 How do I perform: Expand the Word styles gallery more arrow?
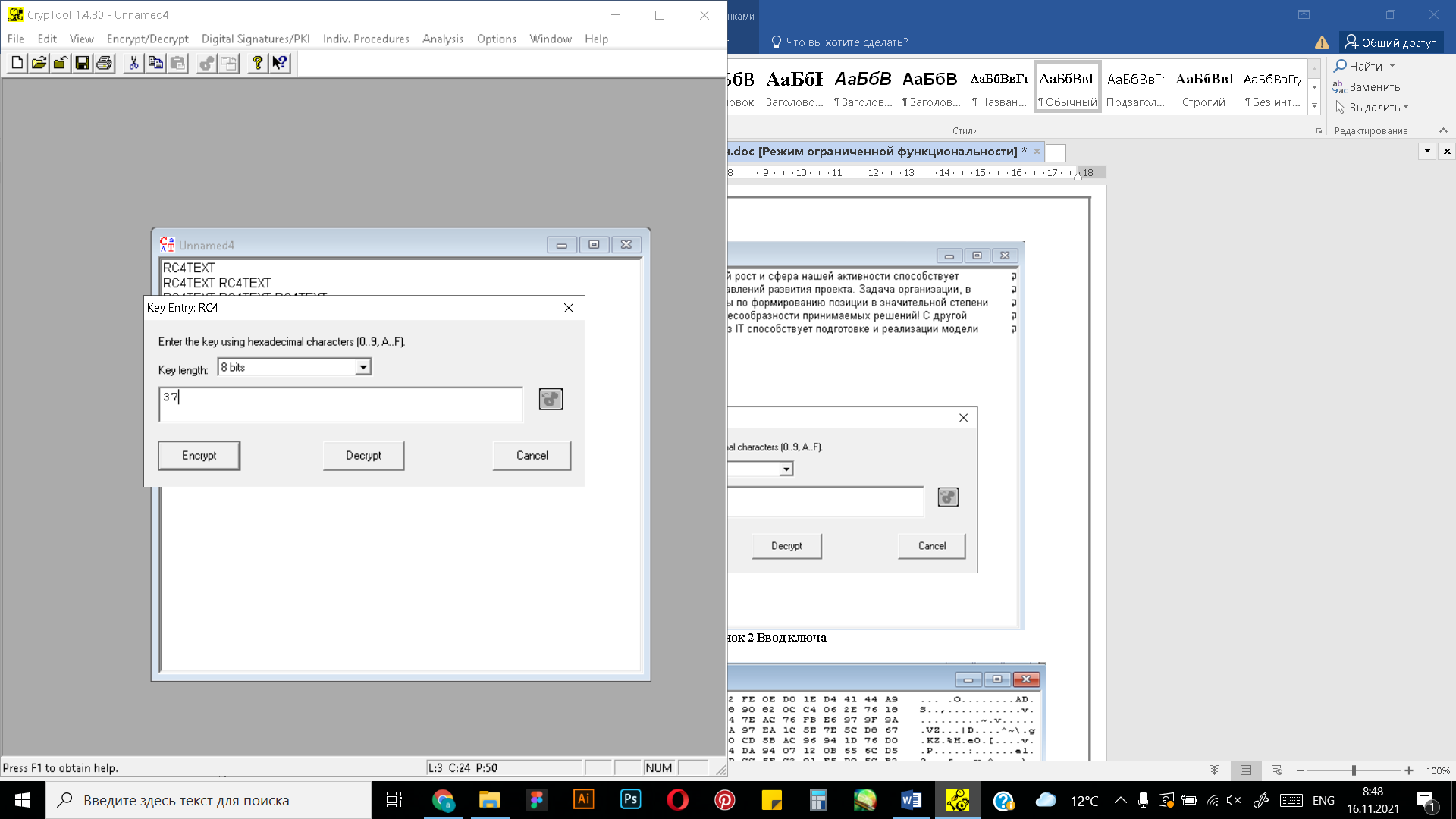[x=1314, y=105]
